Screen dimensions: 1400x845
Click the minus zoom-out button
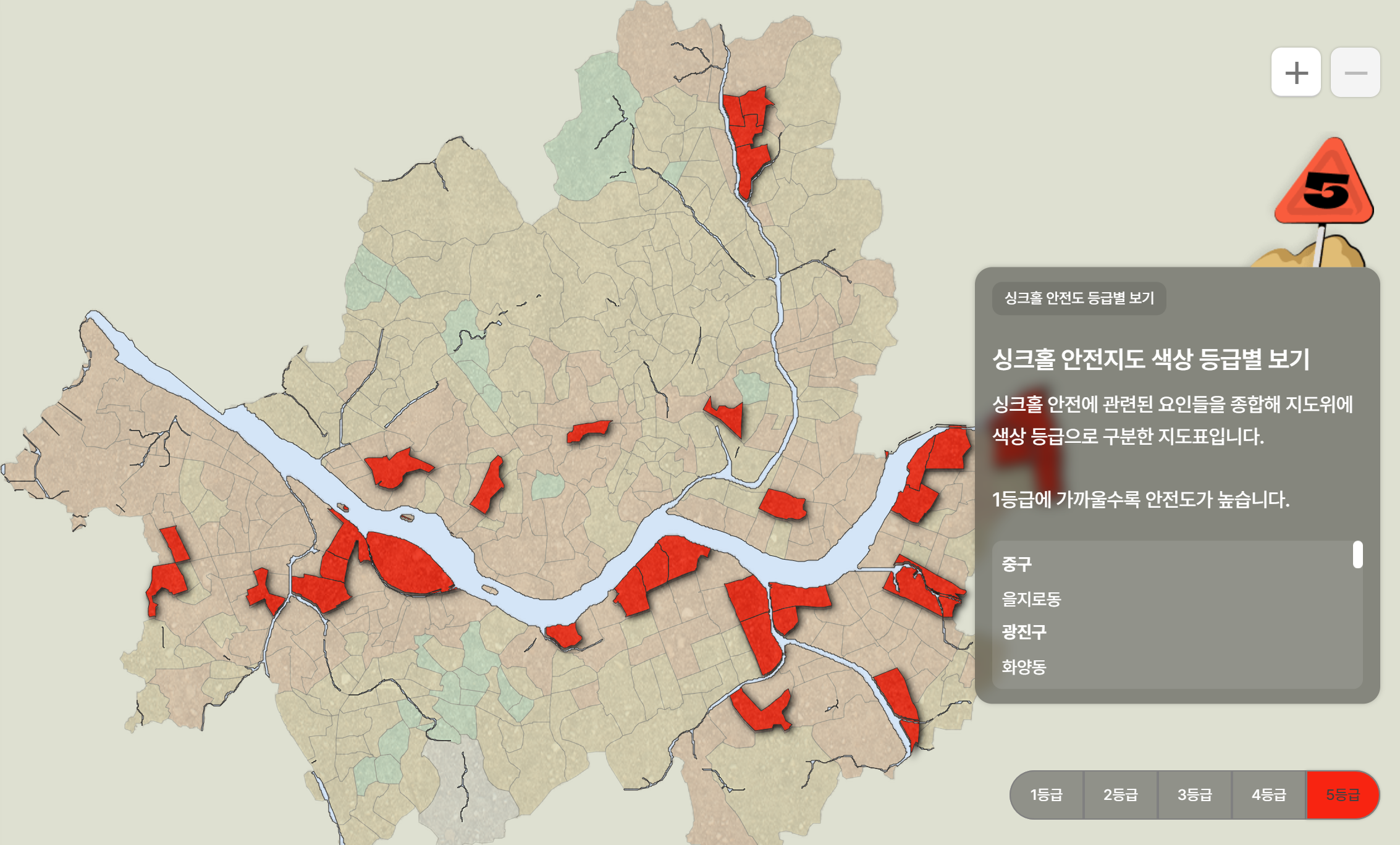click(1355, 72)
